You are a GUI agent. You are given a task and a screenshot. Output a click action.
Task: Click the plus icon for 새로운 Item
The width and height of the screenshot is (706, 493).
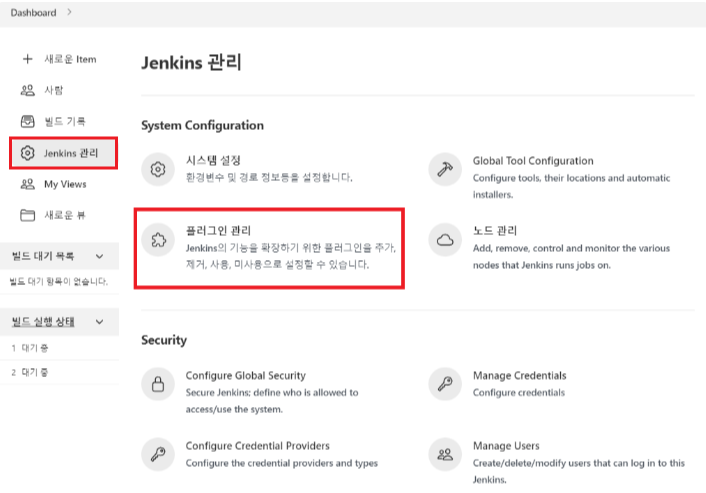pos(27,59)
